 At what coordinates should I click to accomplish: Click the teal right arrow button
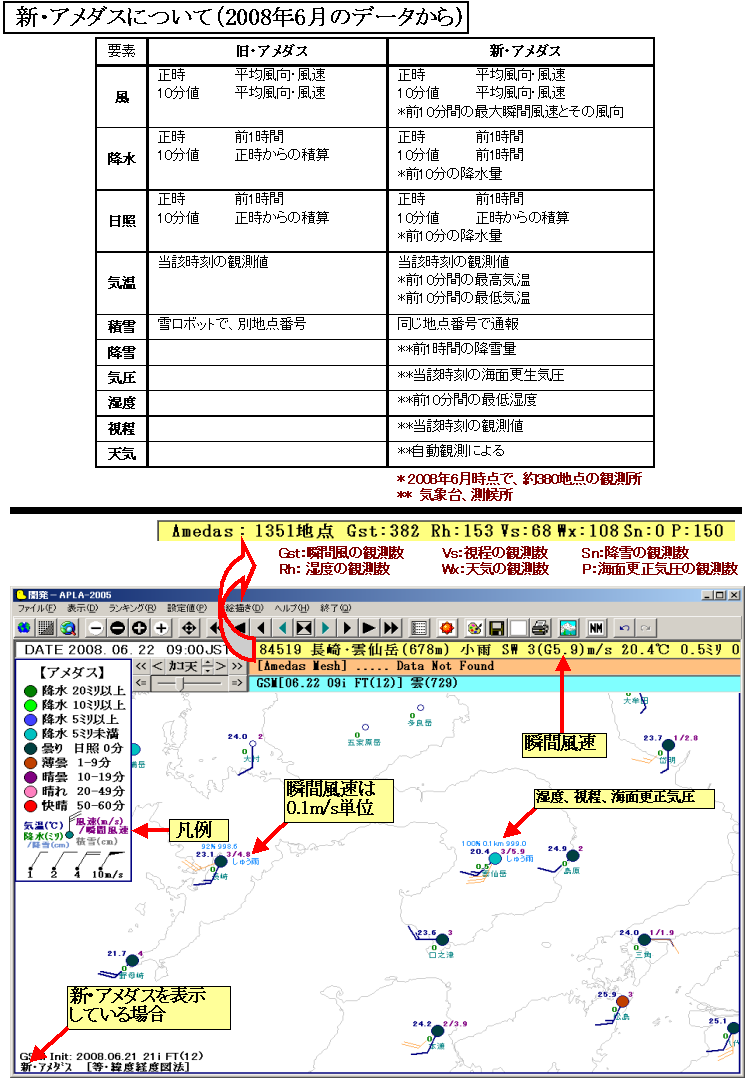(325, 627)
